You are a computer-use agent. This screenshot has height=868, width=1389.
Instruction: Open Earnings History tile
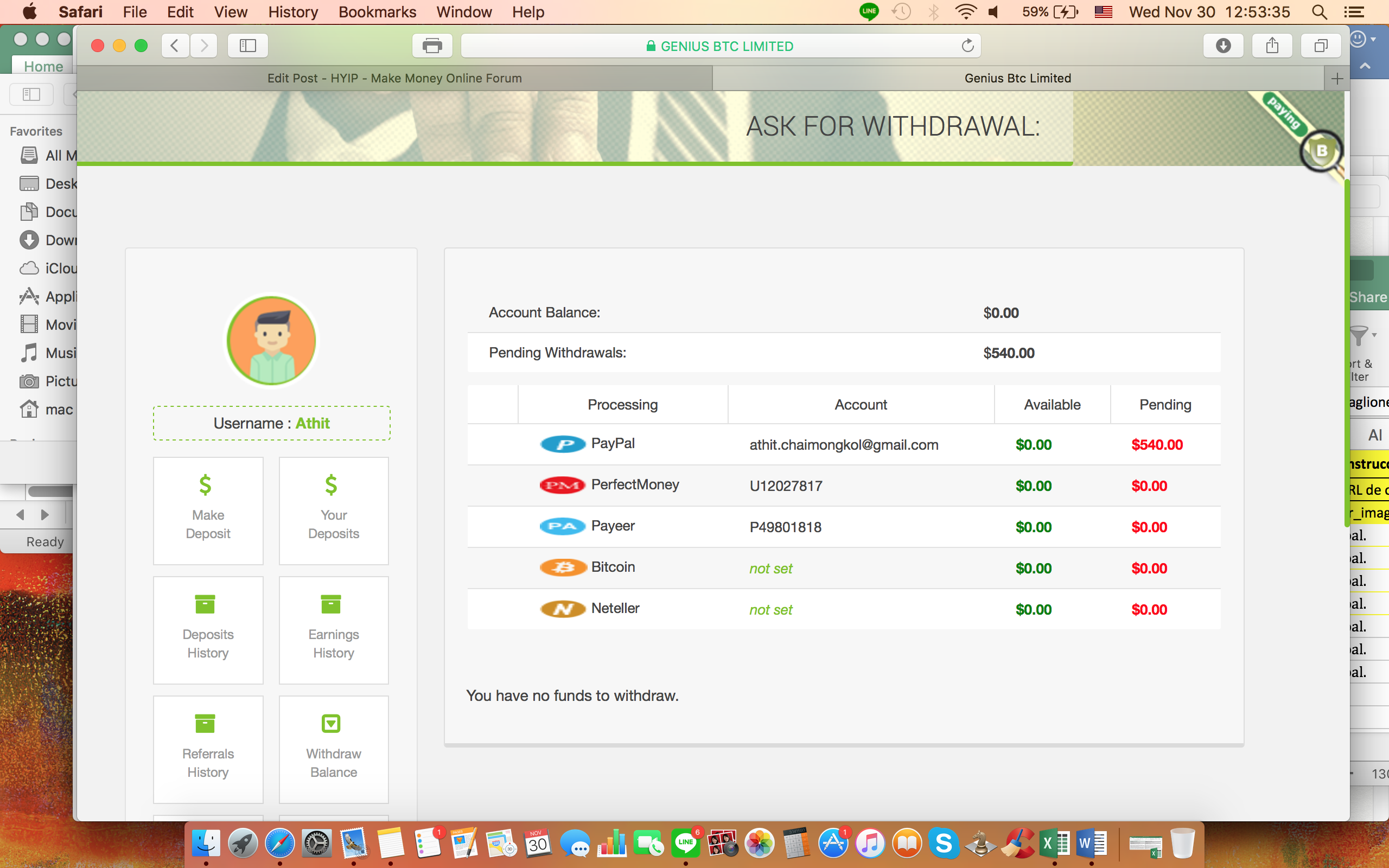334,630
